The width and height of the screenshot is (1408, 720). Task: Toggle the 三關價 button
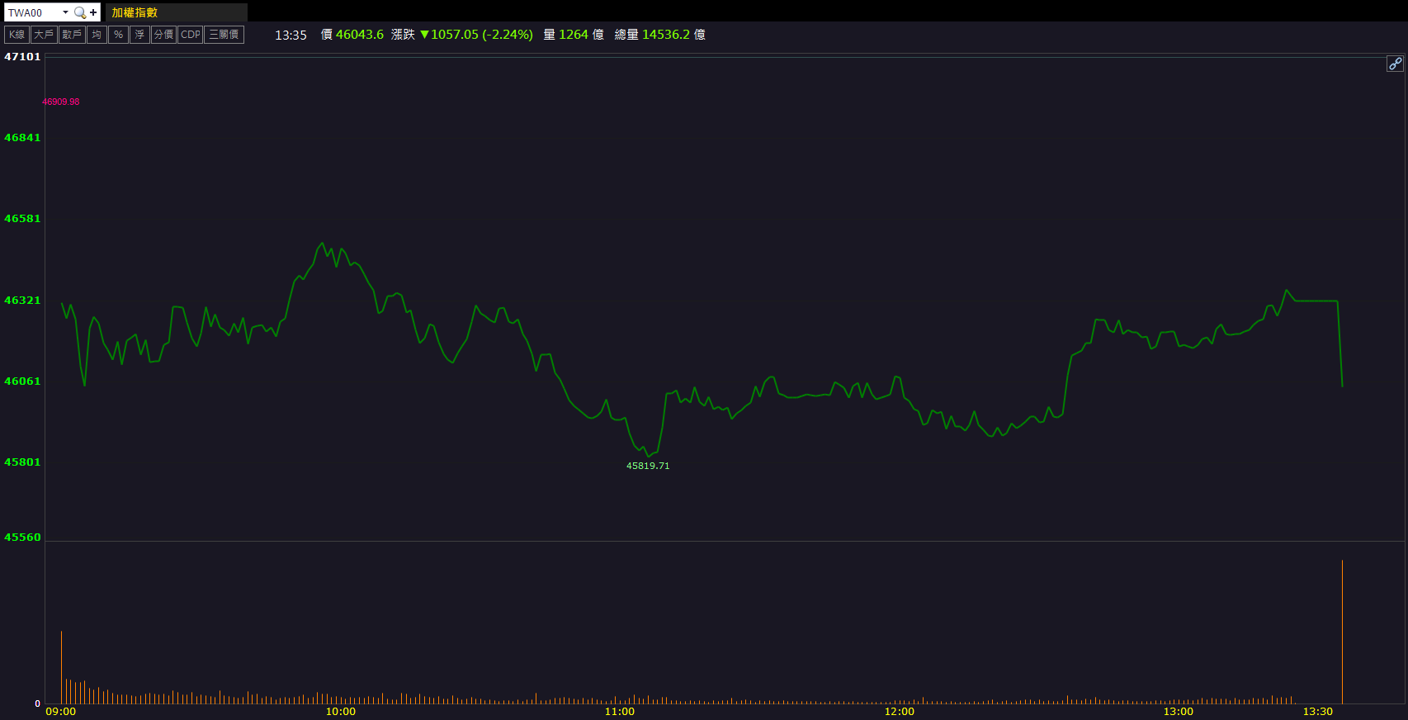click(x=224, y=34)
